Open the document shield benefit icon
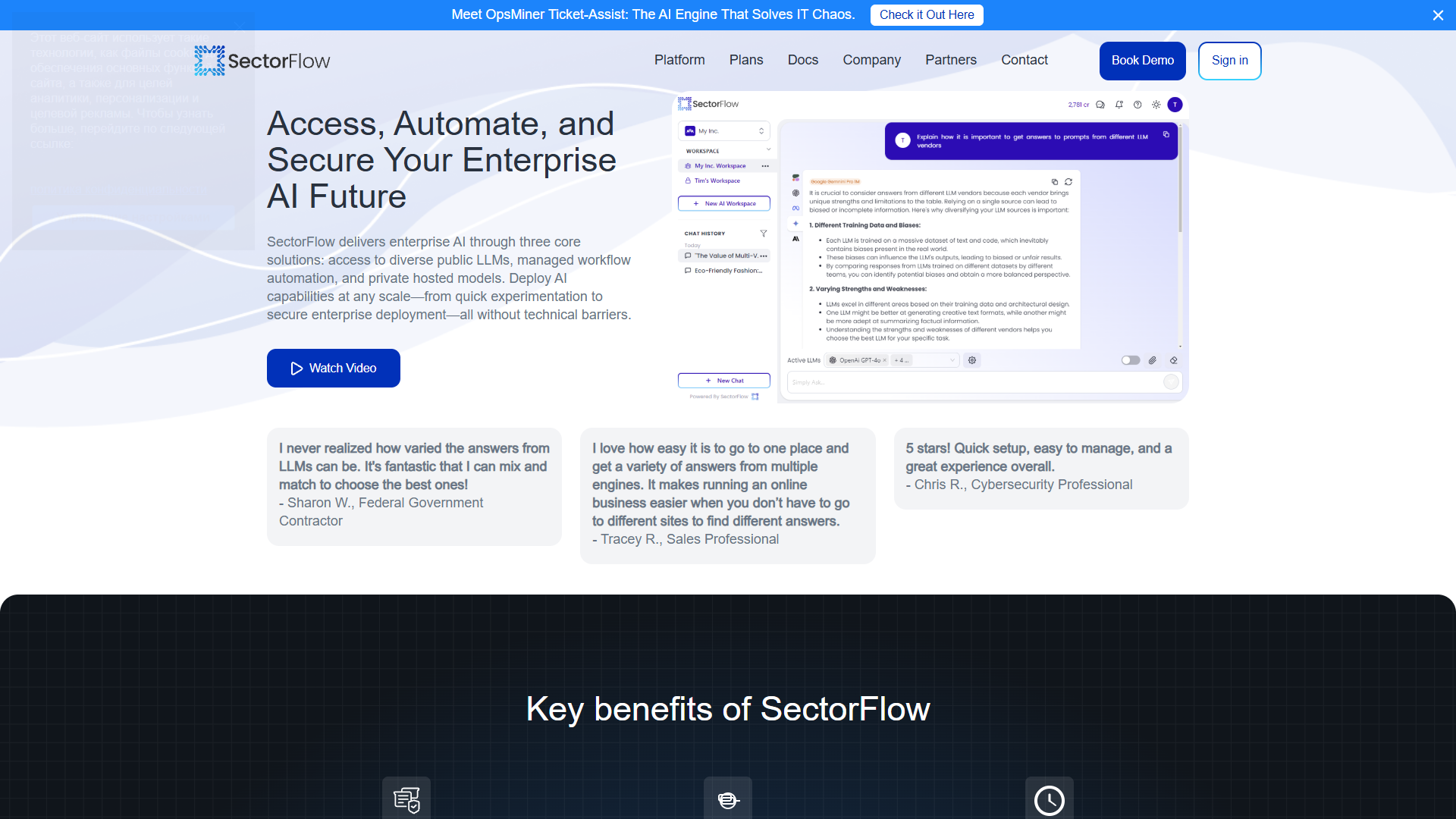Image resolution: width=1456 pixels, height=819 pixels. pos(406,799)
